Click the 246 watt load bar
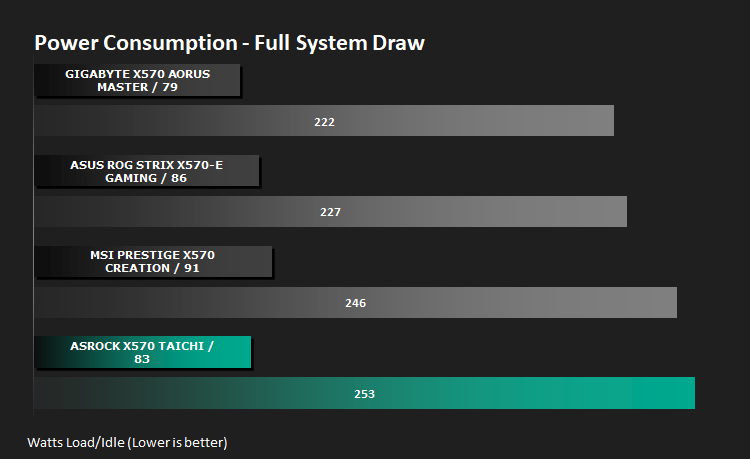 tap(355, 302)
